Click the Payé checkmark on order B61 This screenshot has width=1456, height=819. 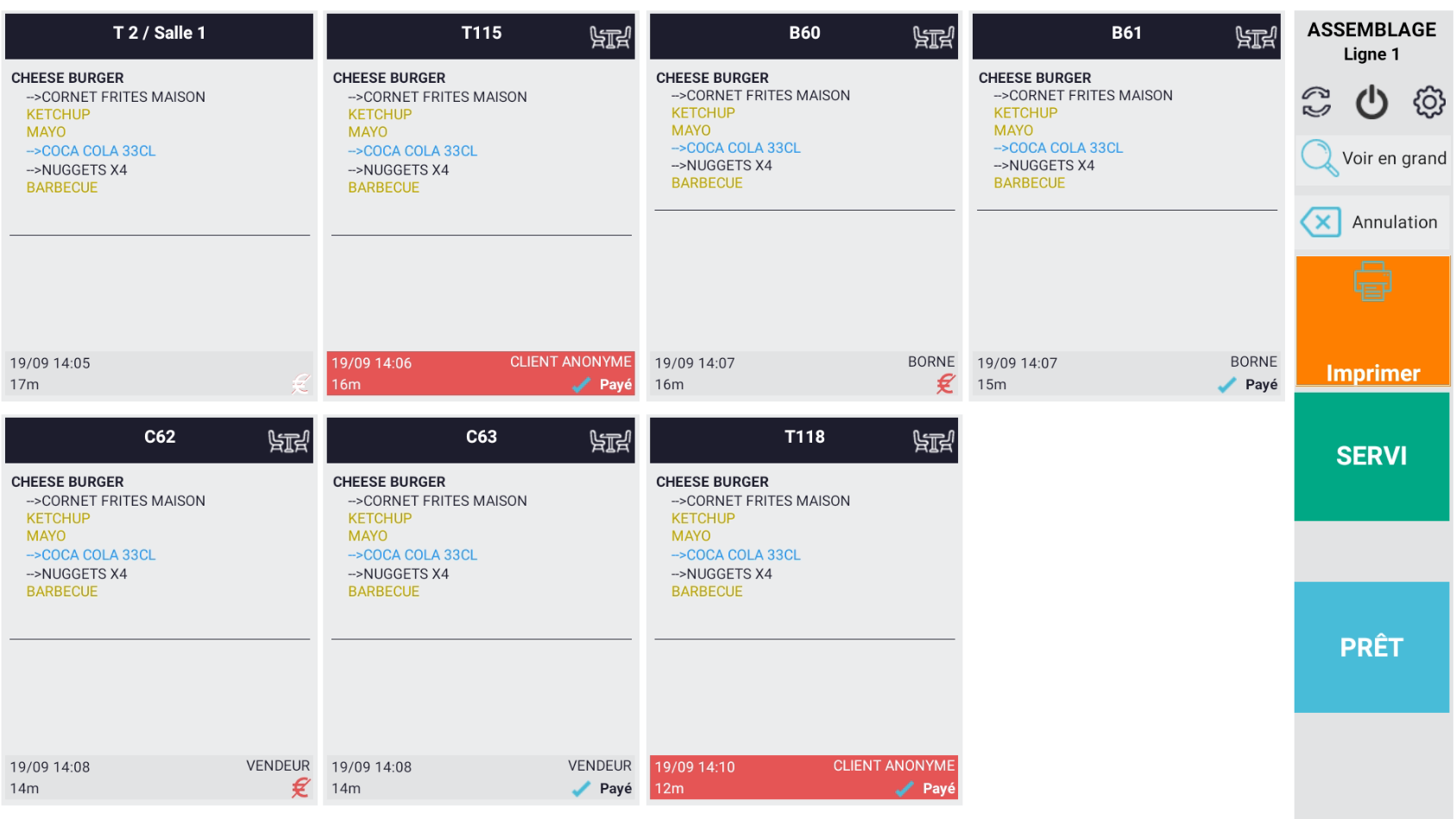1226,385
